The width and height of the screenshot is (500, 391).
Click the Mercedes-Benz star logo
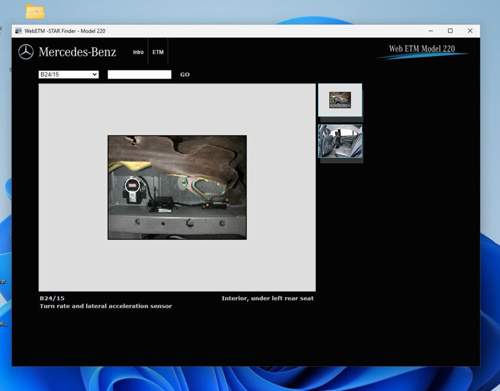point(26,52)
